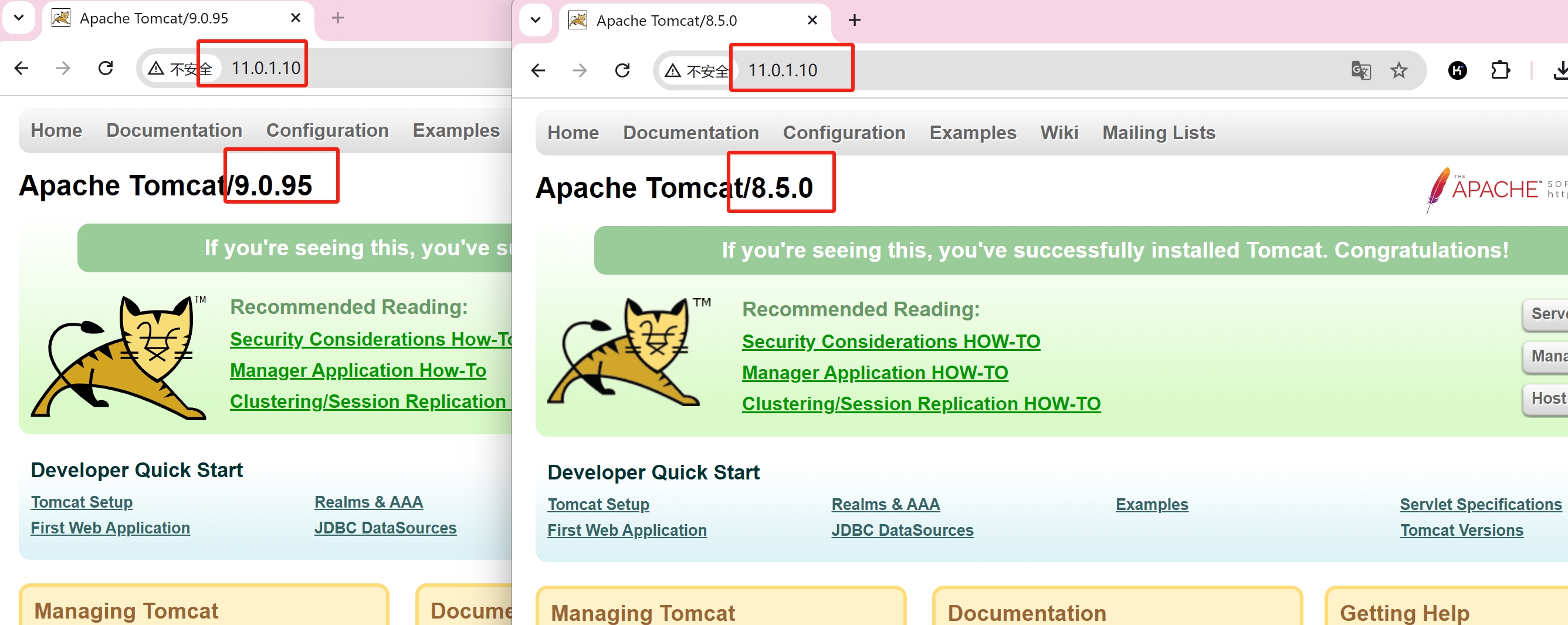Open new tab in left browser window

338,18
